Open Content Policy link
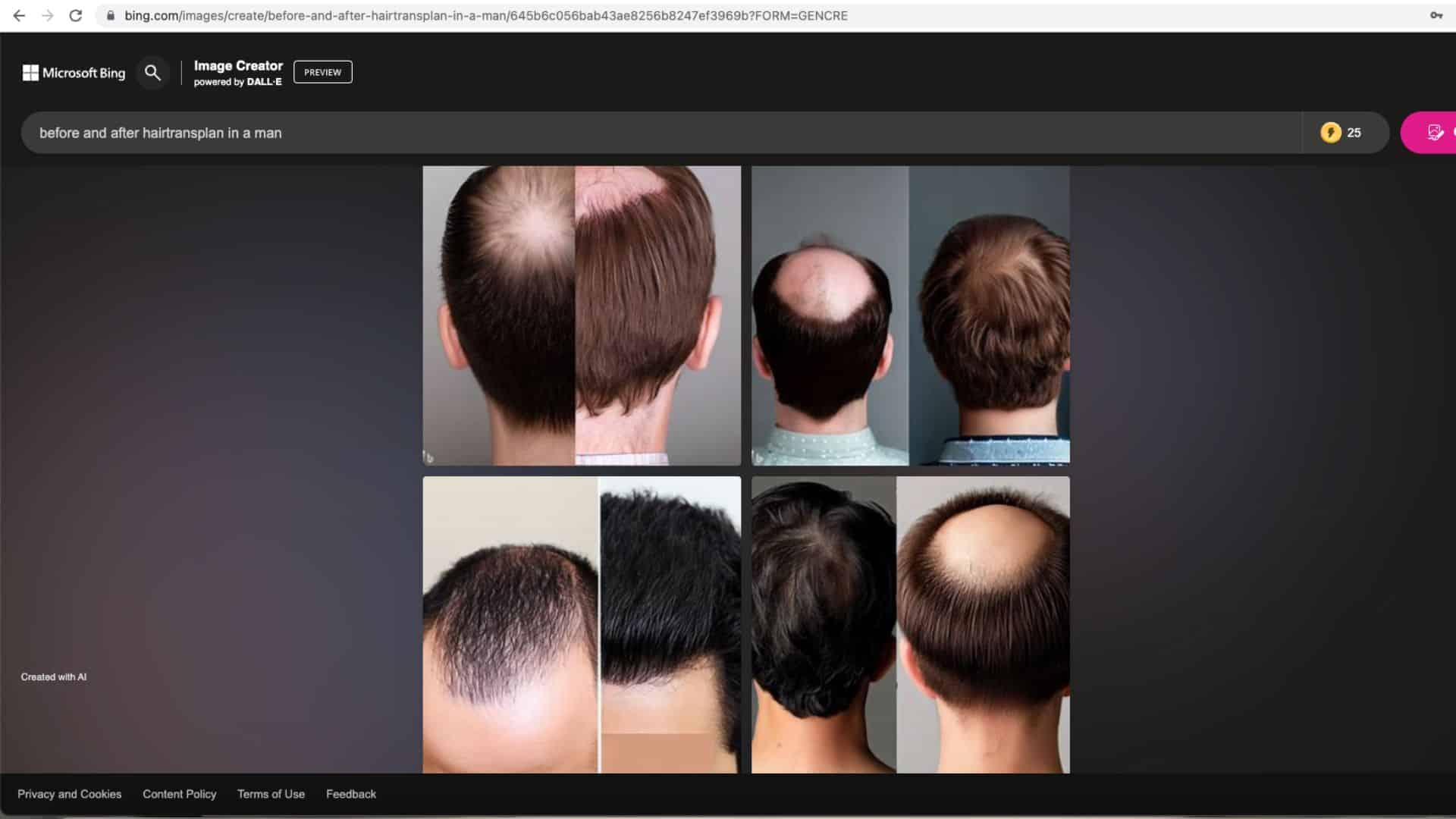This screenshot has height=819, width=1456. tap(180, 794)
